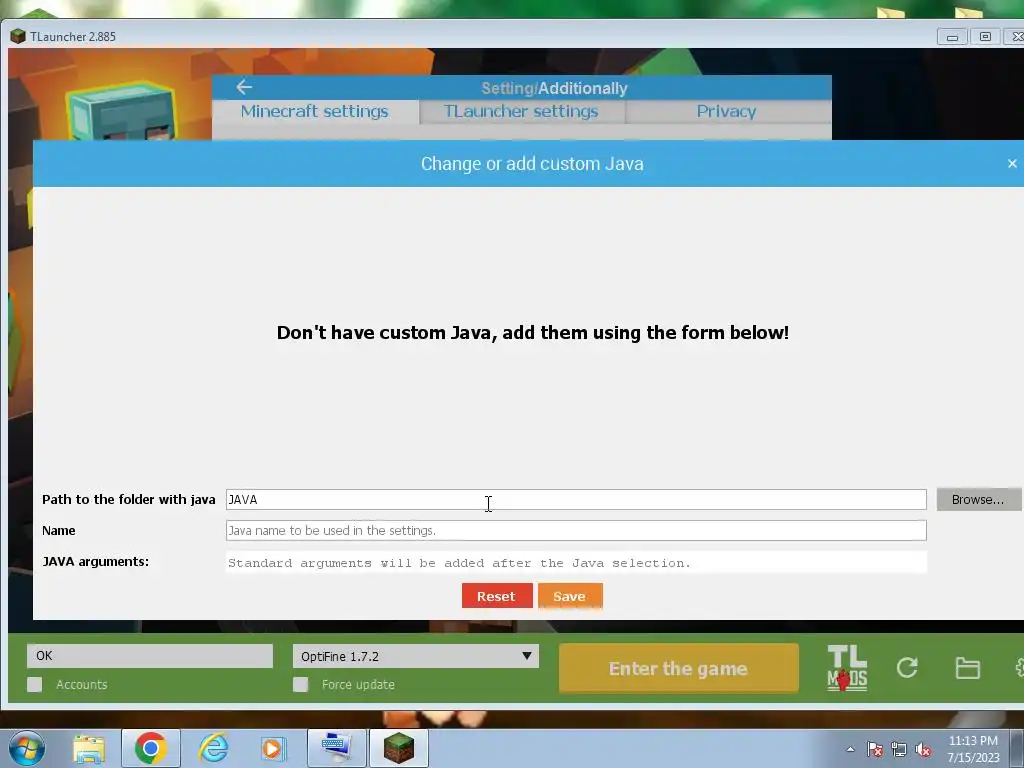The height and width of the screenshot is (768, 1024).
Task: Open Internet Explorer from taskbar
Action: (x=214, y=748)
